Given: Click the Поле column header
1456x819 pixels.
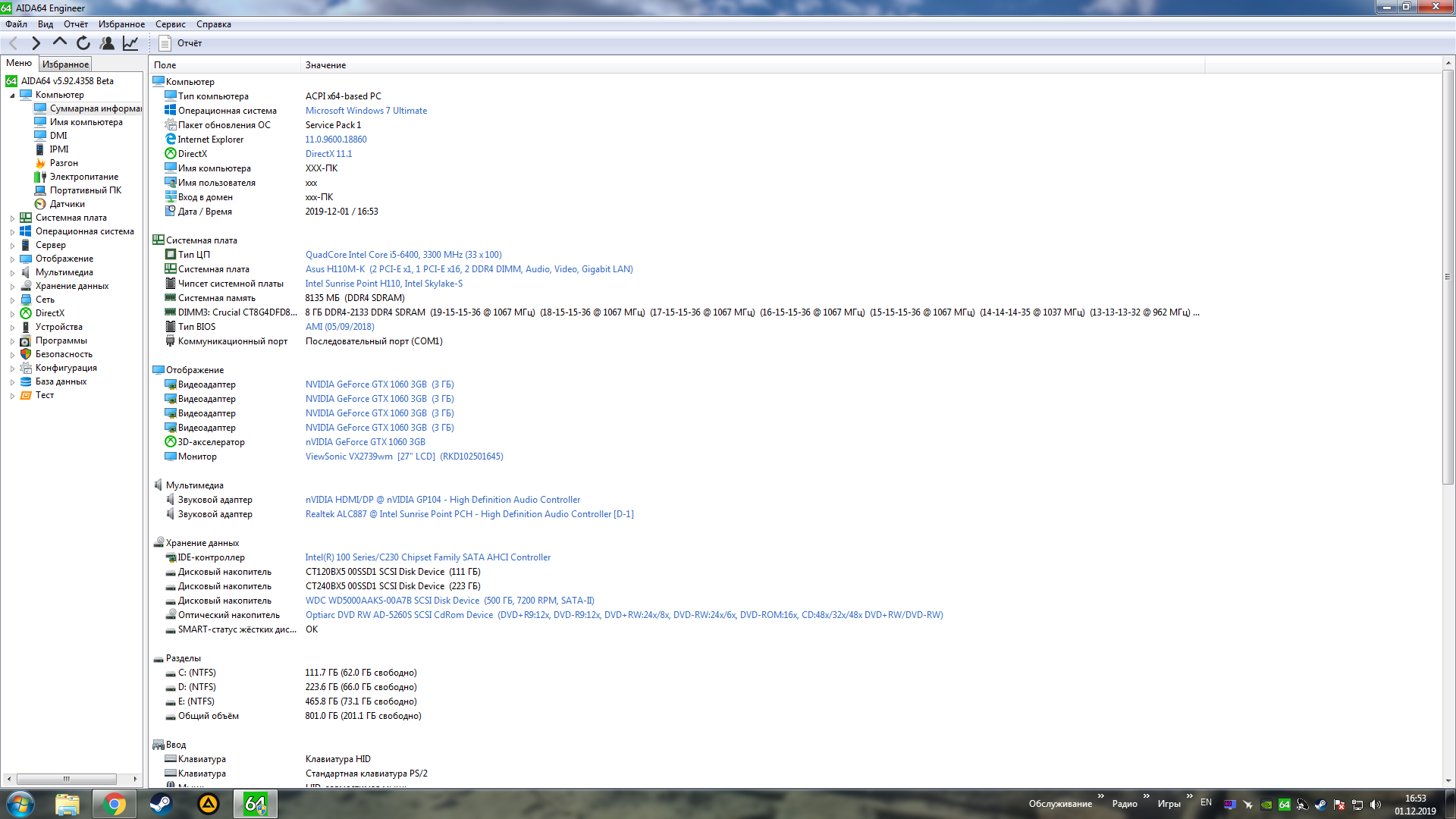Looking at the screenshot, I should (x=225, y=65).
